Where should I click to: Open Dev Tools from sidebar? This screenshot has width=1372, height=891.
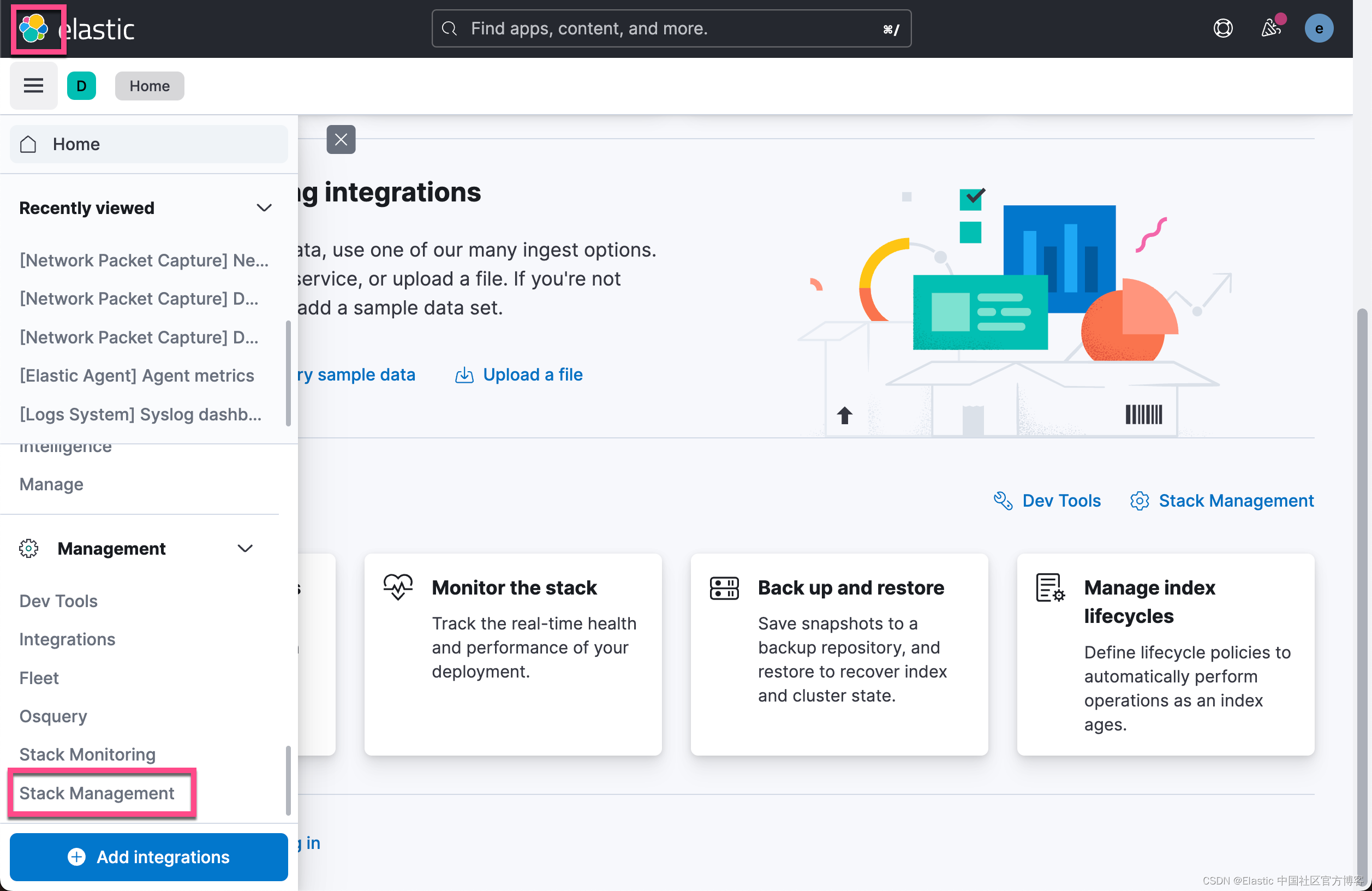(58, 601)
